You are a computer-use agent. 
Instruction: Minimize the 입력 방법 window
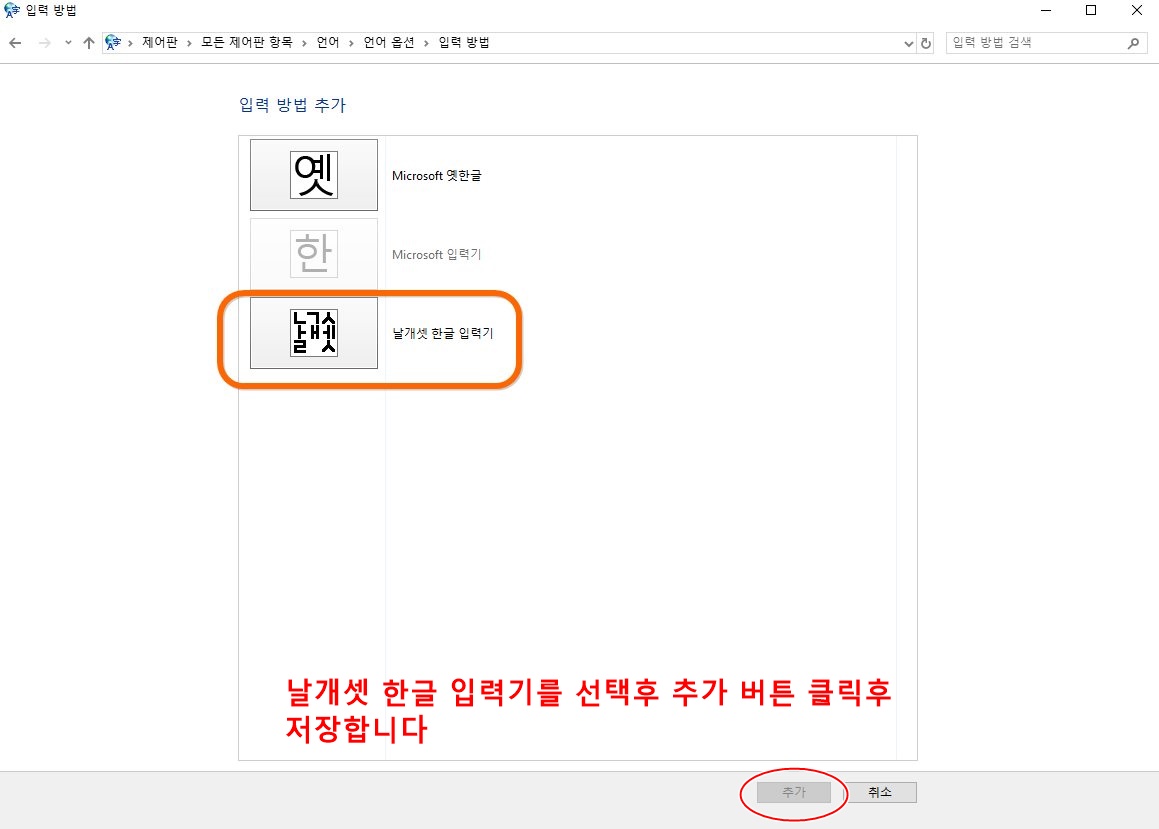click(x=1046, y=10)
